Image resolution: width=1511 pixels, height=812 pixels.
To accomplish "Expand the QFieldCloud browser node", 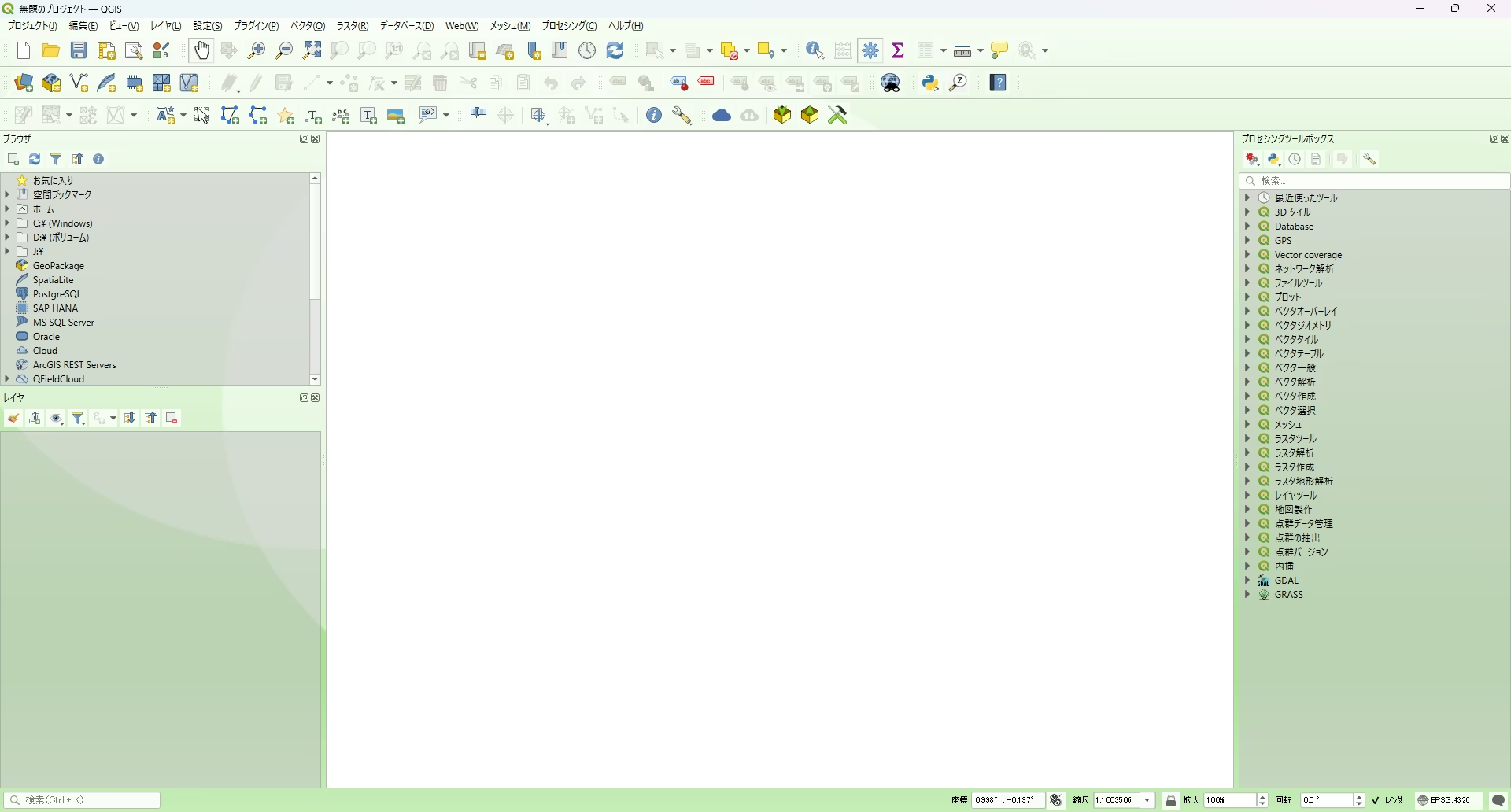I will pos(7,379).
